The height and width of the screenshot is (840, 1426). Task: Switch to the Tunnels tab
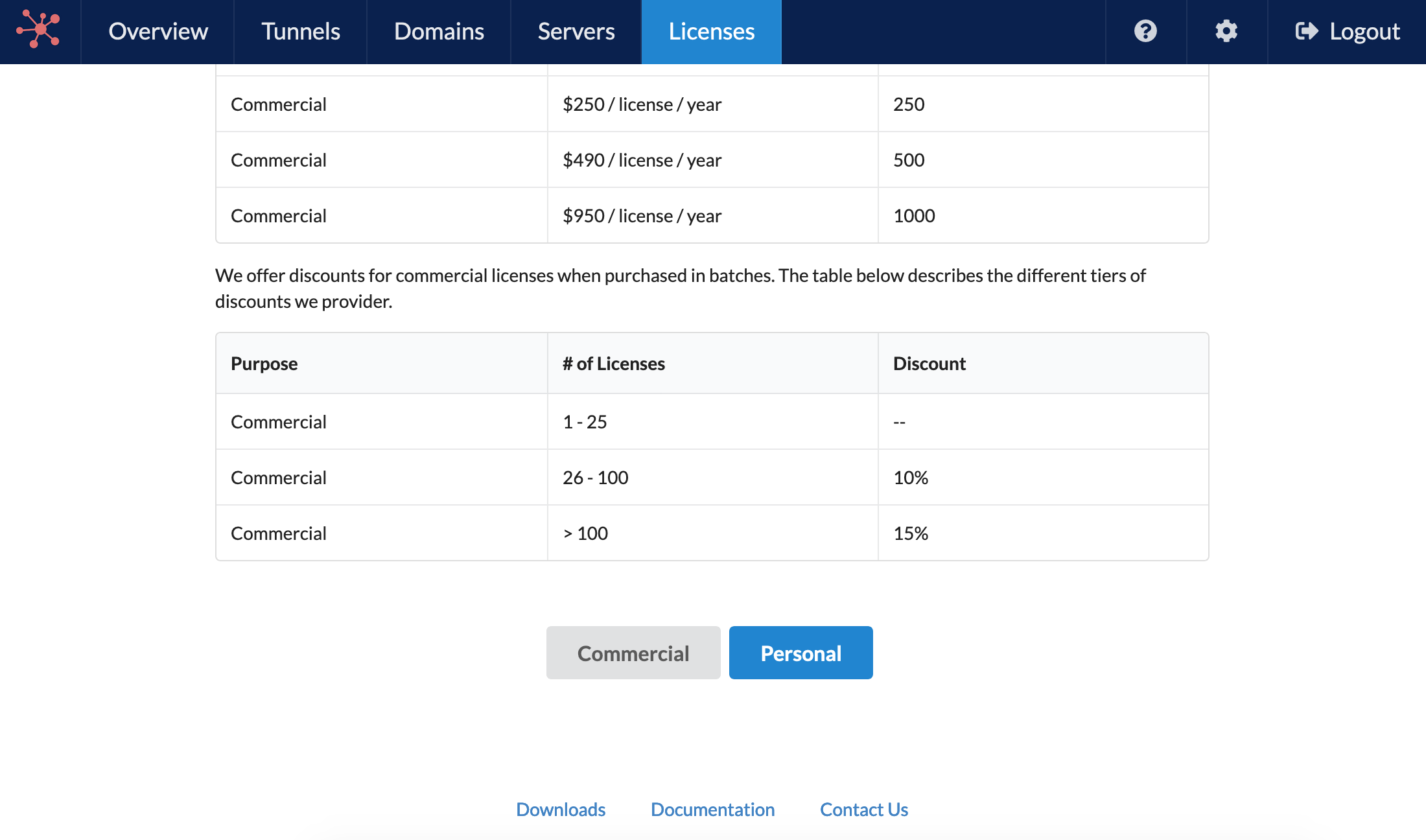(x=301, y=31)
